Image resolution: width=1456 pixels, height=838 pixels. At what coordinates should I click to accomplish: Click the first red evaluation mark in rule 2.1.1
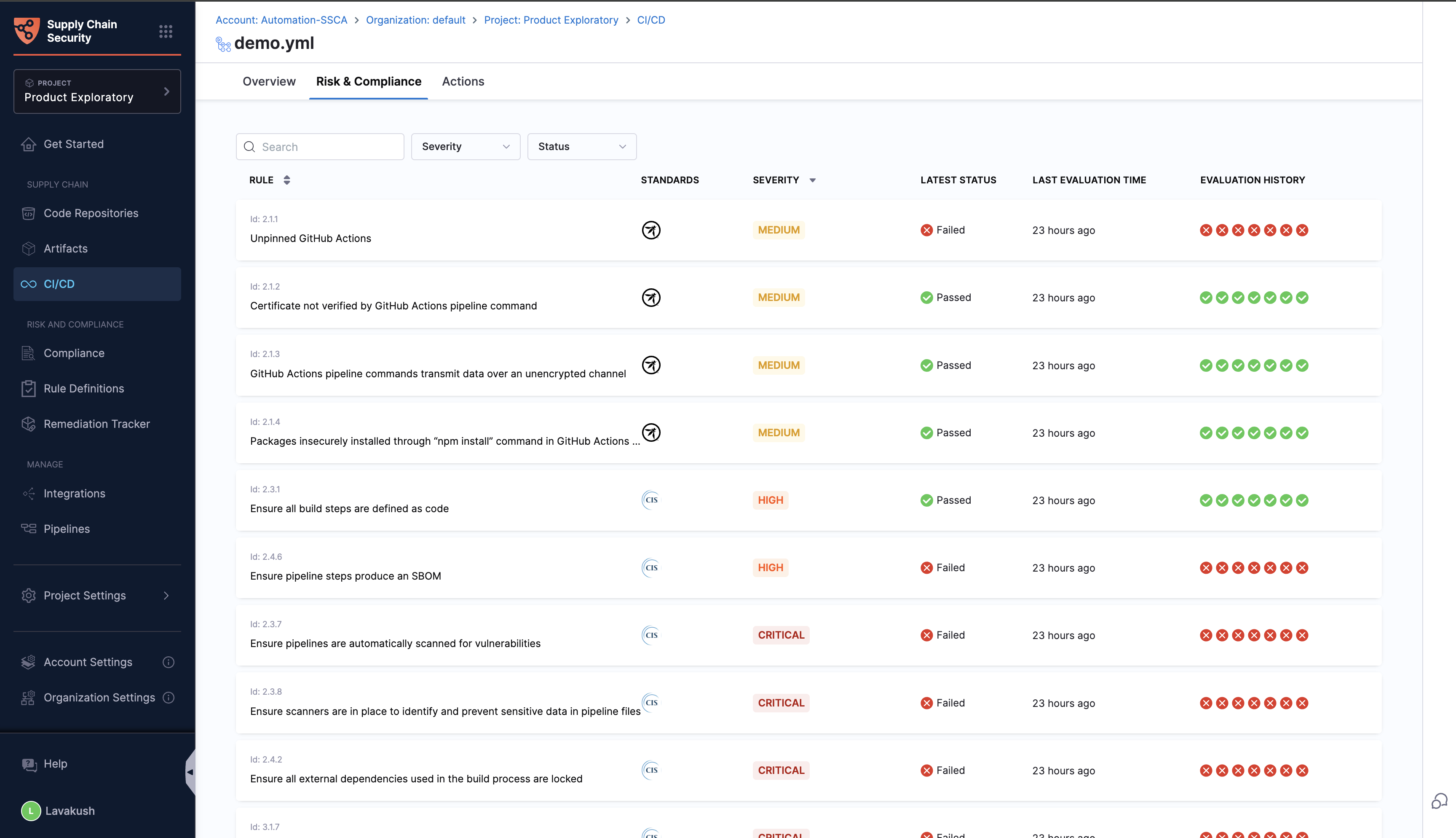(x=1206, y=230)
